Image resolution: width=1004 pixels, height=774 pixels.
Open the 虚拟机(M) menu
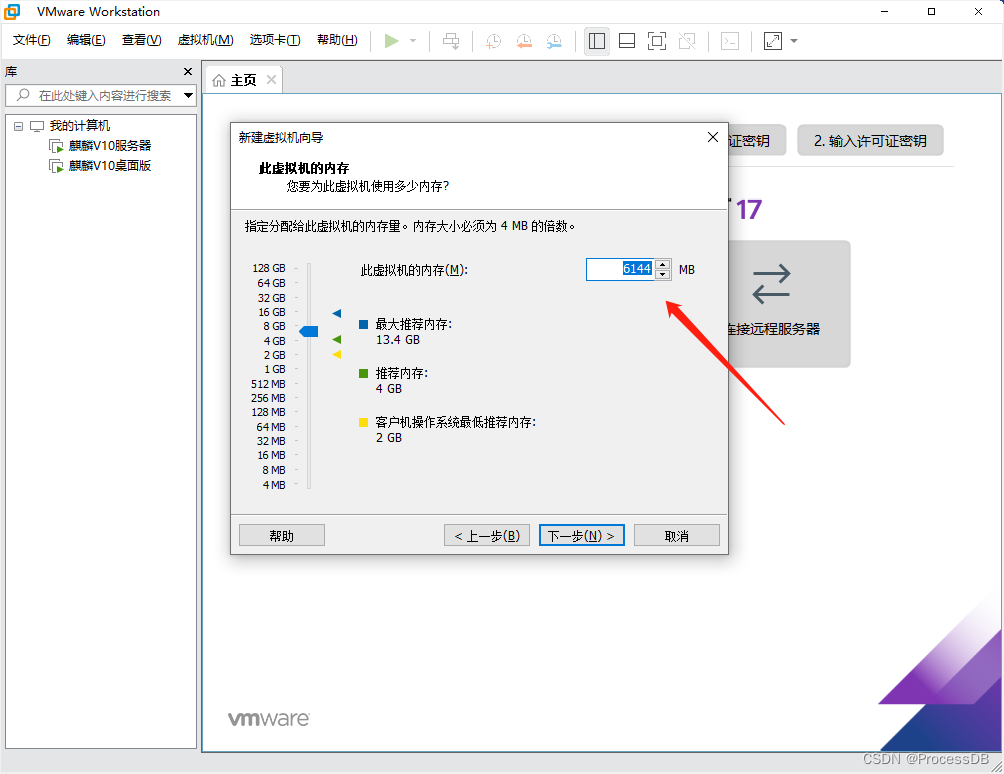coord(205,40)
